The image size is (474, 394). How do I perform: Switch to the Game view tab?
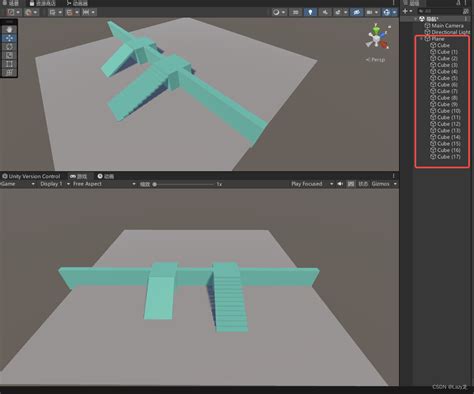79,176
